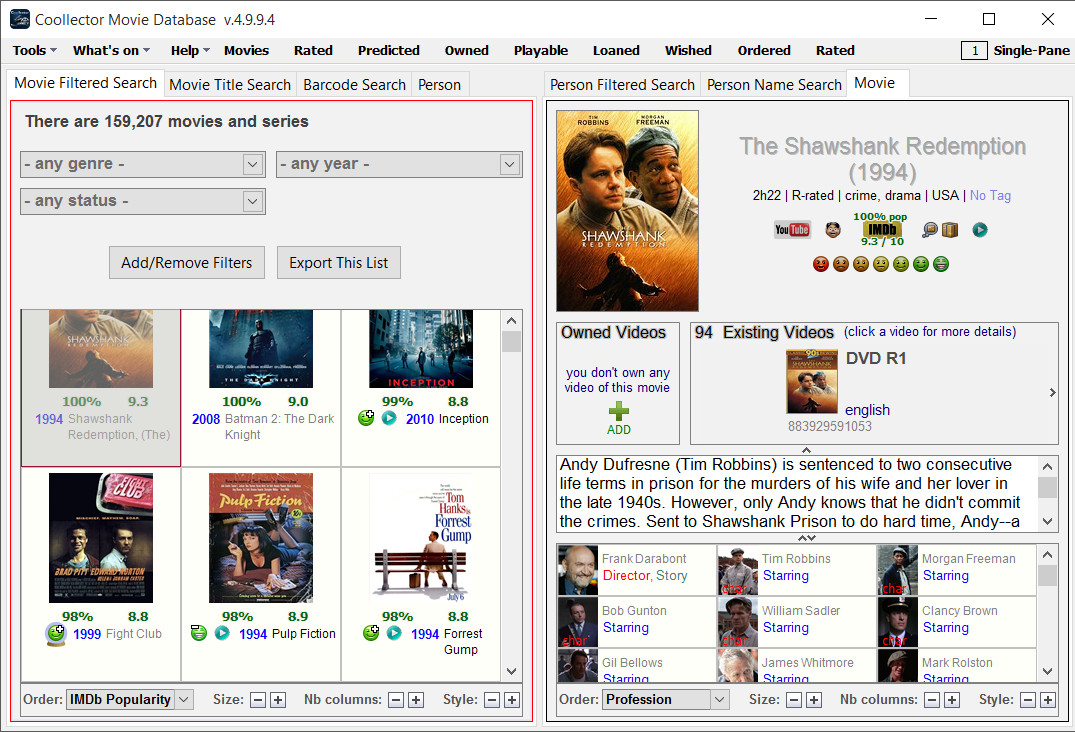1075x732 pixels.
Task: Toggle the Single-Pane view mode
Action: (x=1015, y=50)
